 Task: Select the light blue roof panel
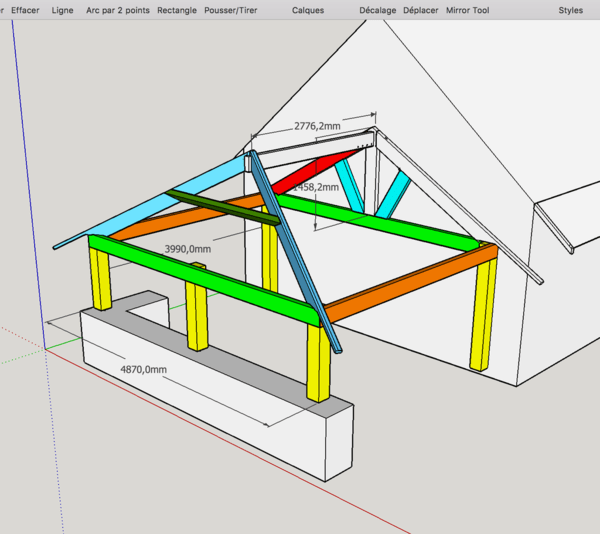coord(153,199)
